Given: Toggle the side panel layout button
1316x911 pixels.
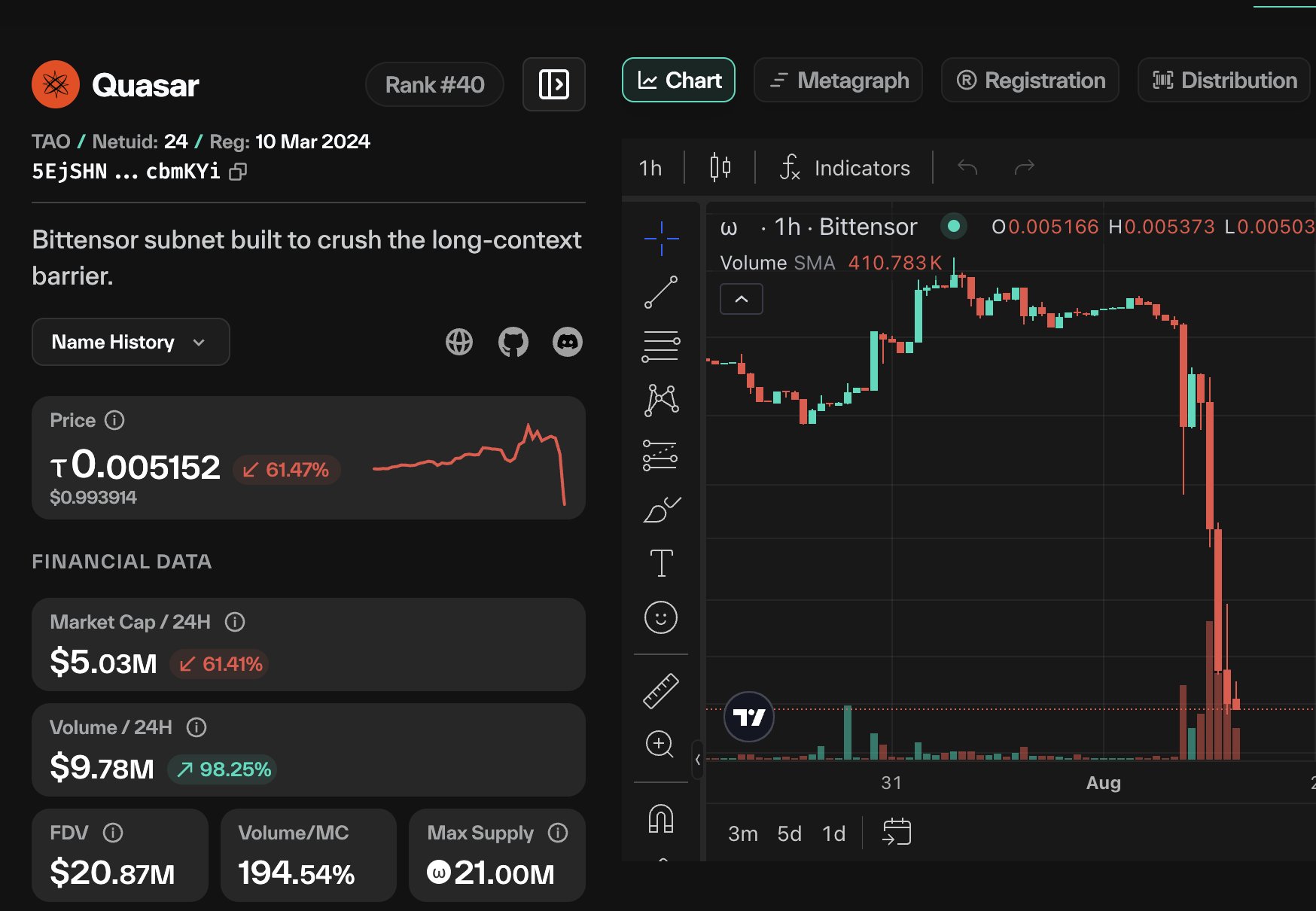Looking at the screenshot, I should coord(554,84).
